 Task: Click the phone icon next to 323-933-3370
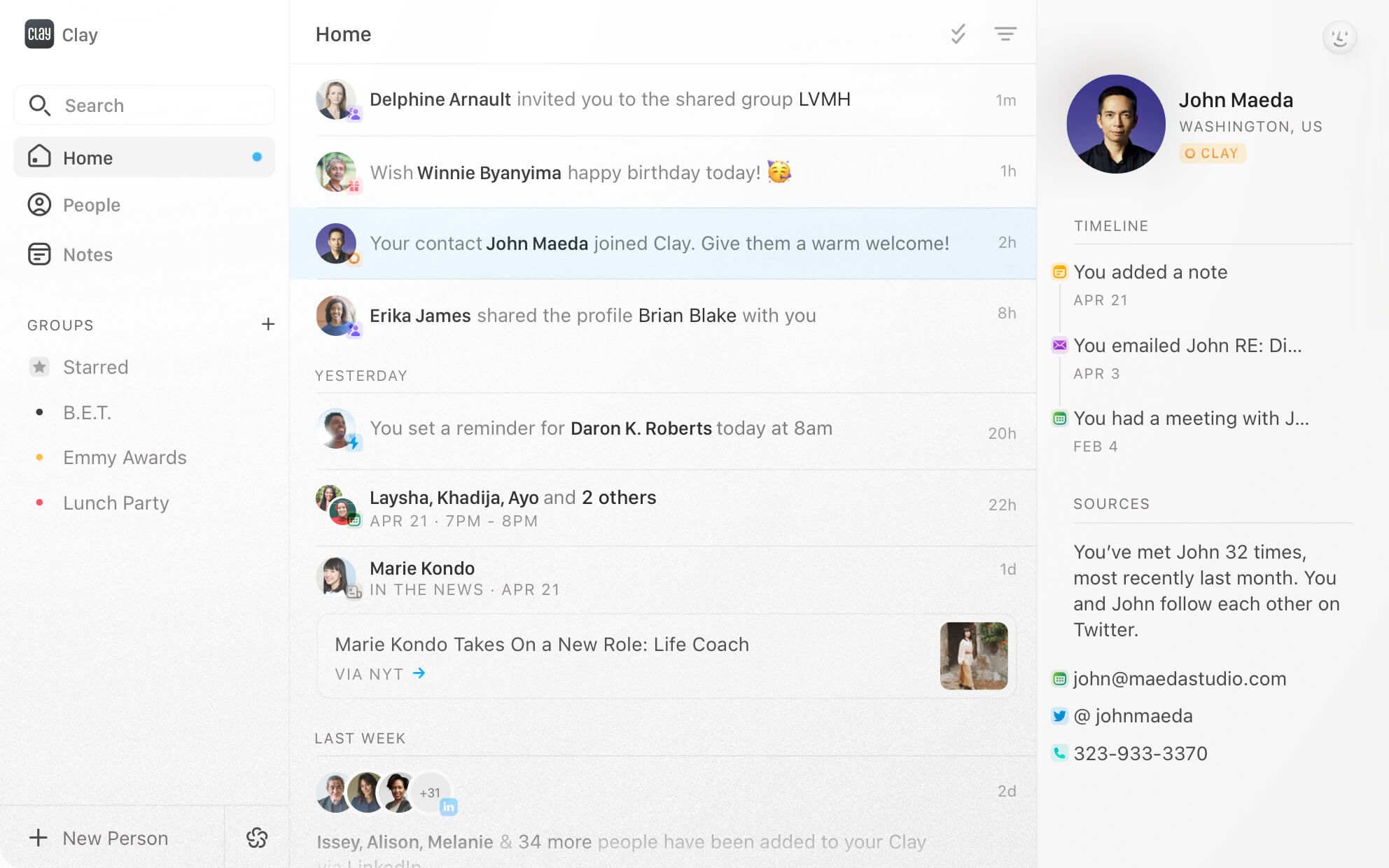pos(1059,752)
